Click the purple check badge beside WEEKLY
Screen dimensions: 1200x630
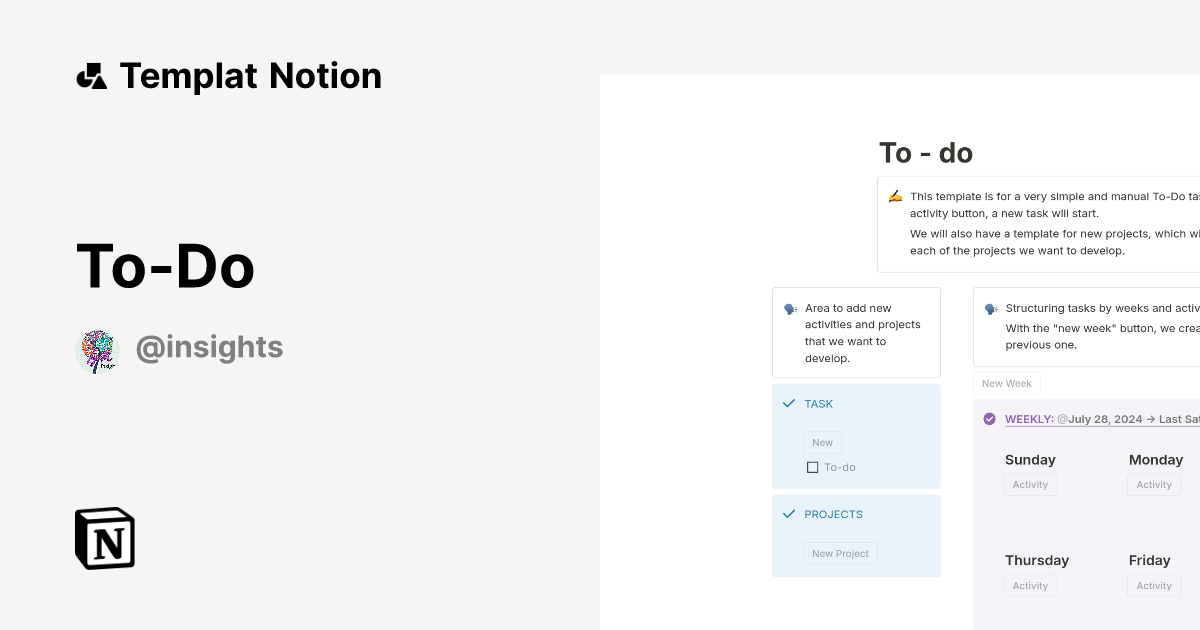pos(989,418)
